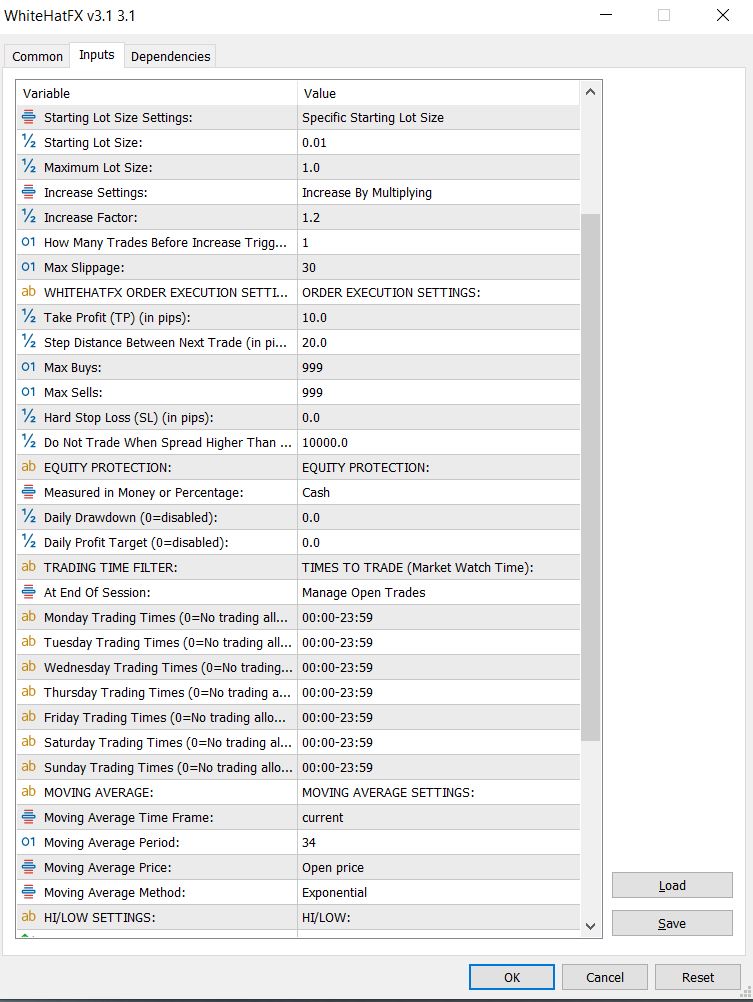The height and width of the screenshot is (1002, 753).
Task: Click the integer icon beside Max Slippage
Action: (29, 266)
